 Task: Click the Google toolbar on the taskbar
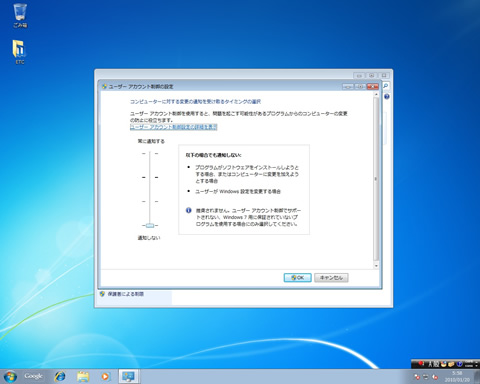tap(33, 376)
